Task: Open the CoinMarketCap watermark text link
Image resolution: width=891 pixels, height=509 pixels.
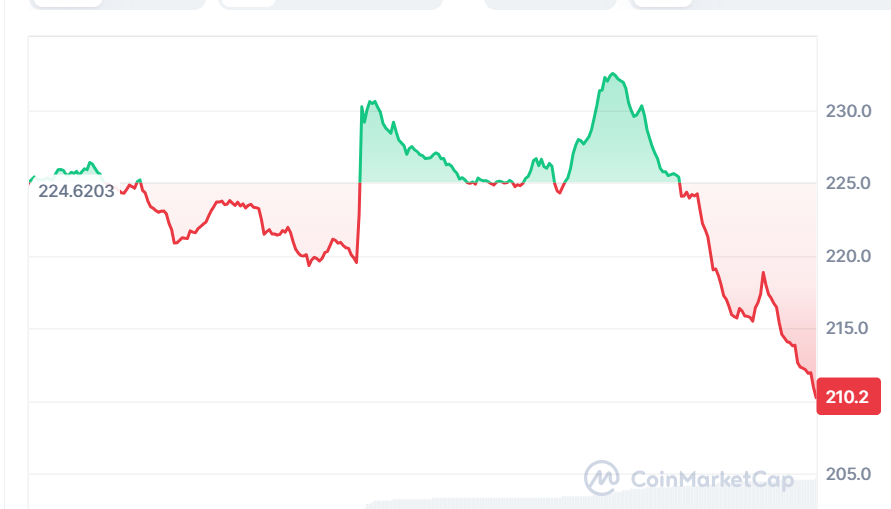Action: (x=696, y=479)
